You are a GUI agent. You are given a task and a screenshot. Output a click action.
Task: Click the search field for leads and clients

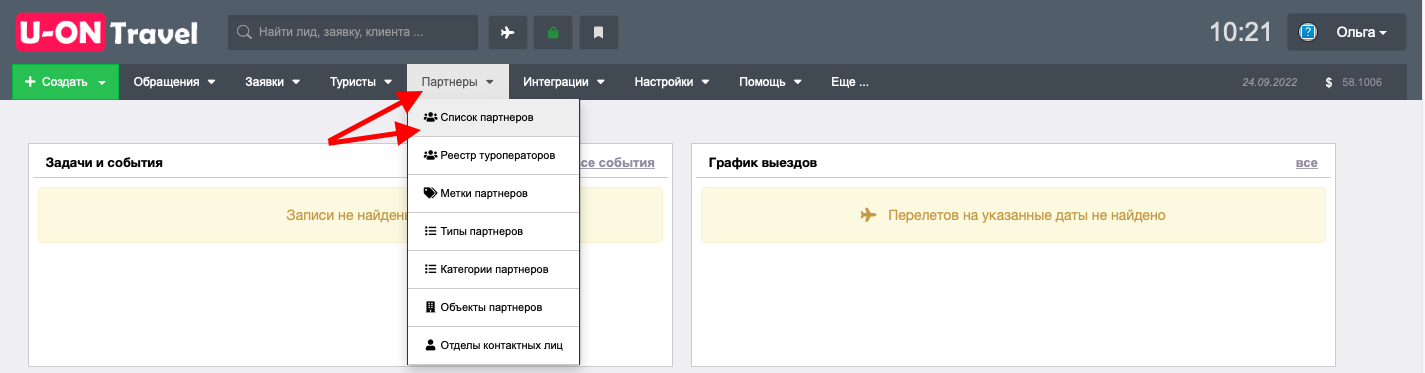pos(353,32)
